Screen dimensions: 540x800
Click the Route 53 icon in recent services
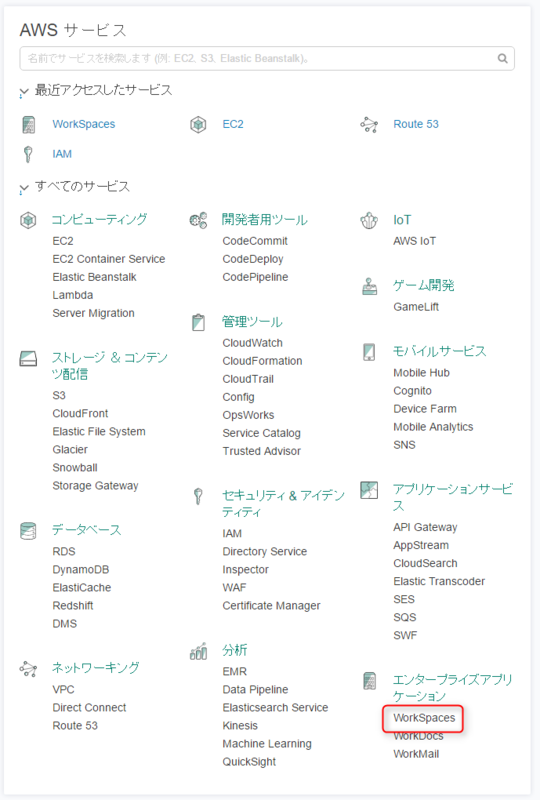(x=369, y=124)
